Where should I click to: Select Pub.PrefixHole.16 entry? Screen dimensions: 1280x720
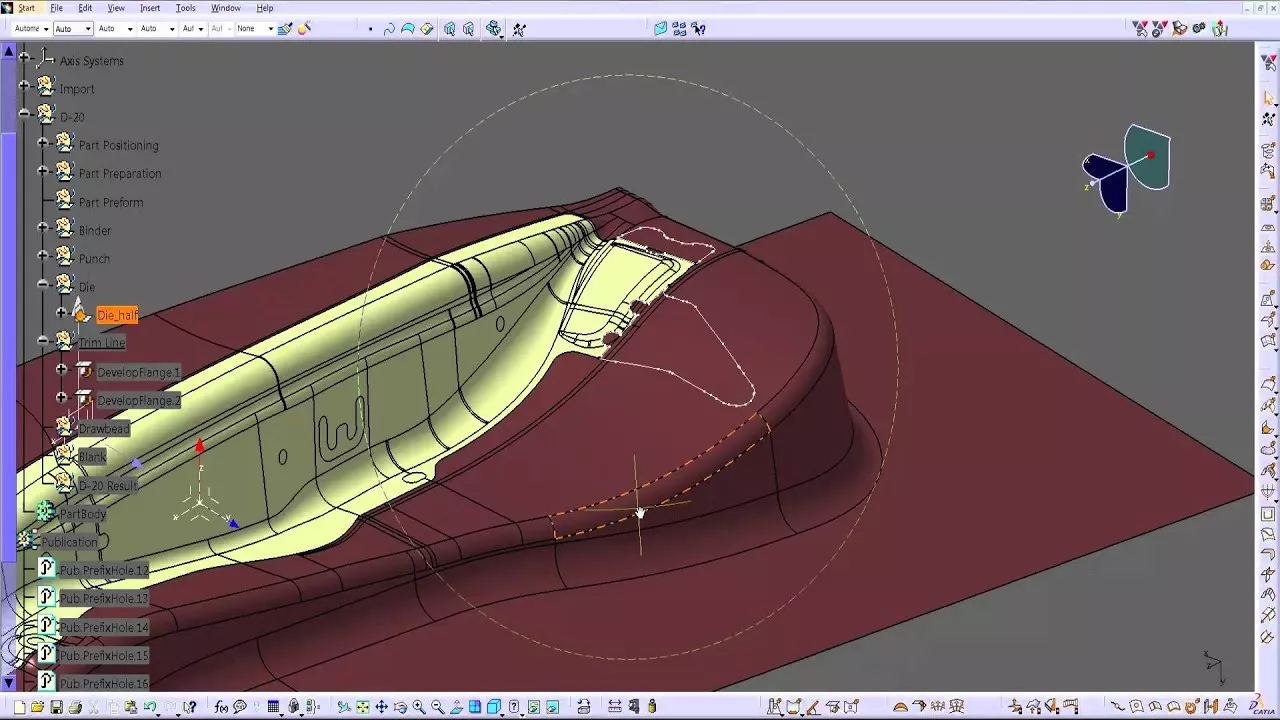104,683
